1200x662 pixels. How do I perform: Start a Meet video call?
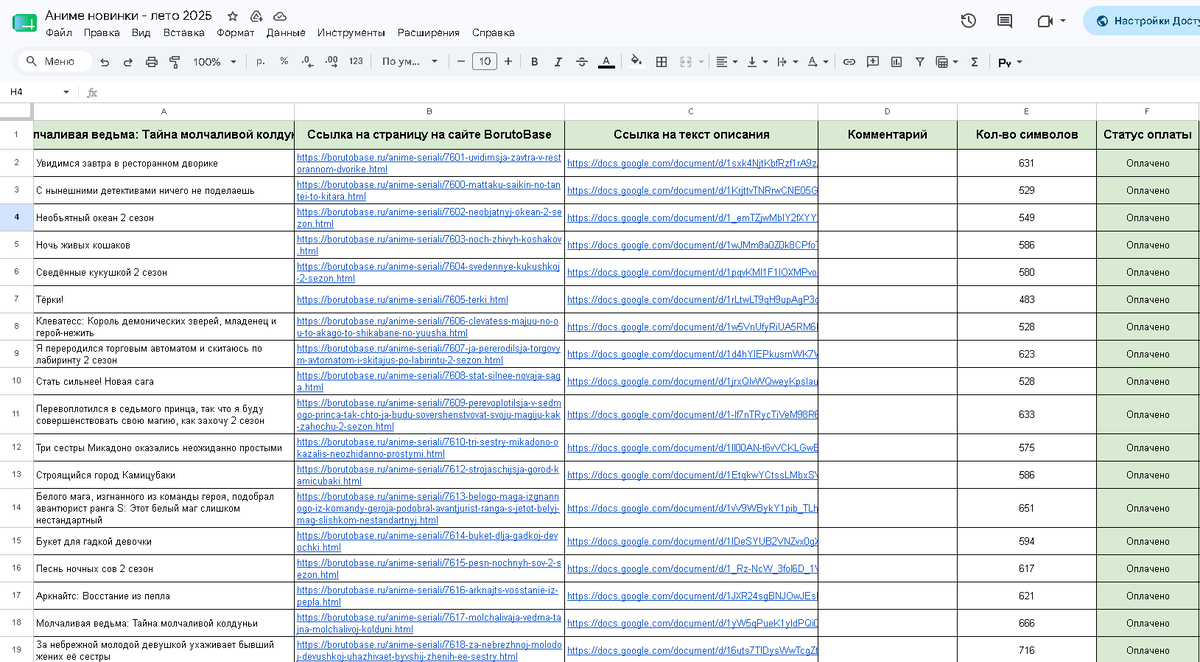pyautogui.click(x=1046, y=21)
